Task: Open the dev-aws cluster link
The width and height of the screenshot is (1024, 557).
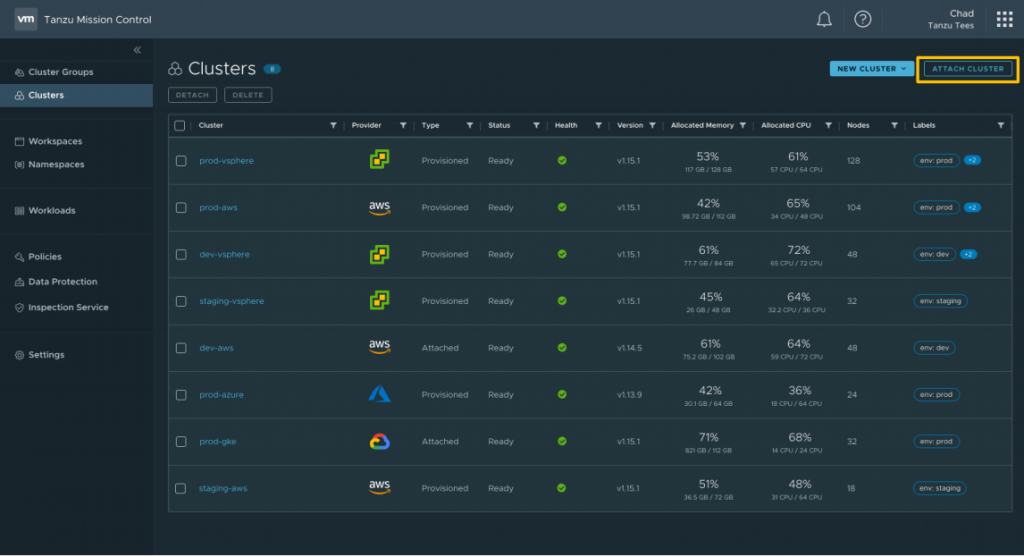Action: click(216, 348)
